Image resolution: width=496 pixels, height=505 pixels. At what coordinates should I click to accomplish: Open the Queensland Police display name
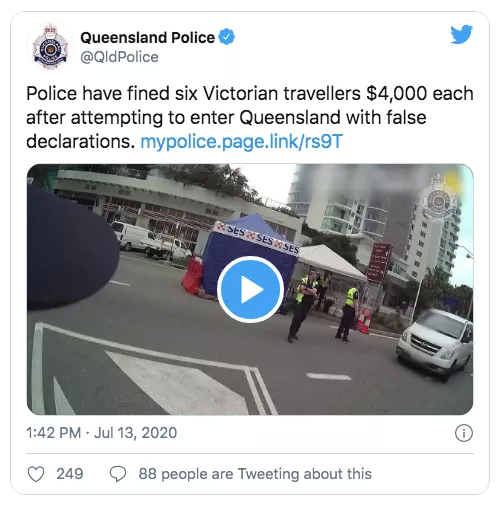pos(147,37)
